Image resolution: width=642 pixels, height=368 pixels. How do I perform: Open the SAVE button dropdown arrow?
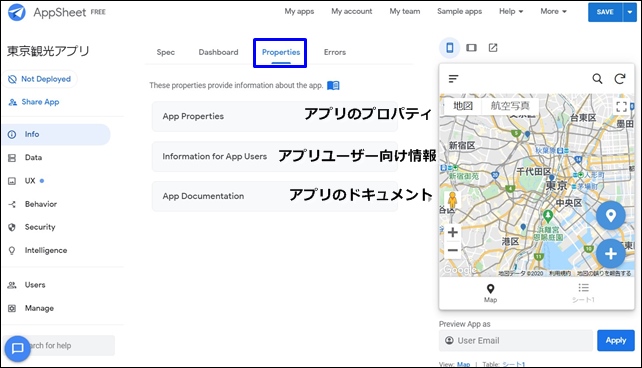(x=630, y=12)
